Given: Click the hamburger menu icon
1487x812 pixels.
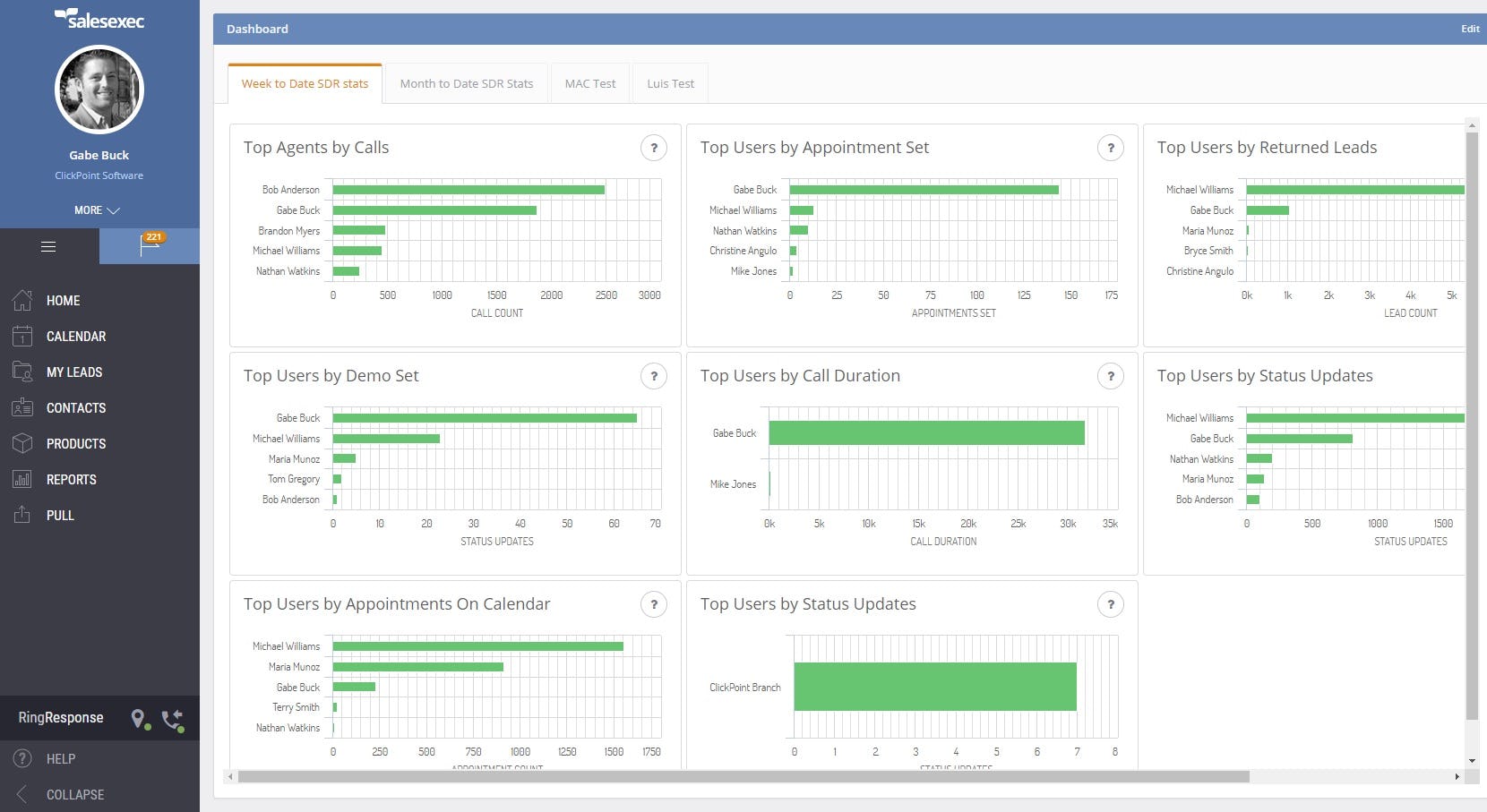Looking at the screenshot, I should tap(47, 246).
